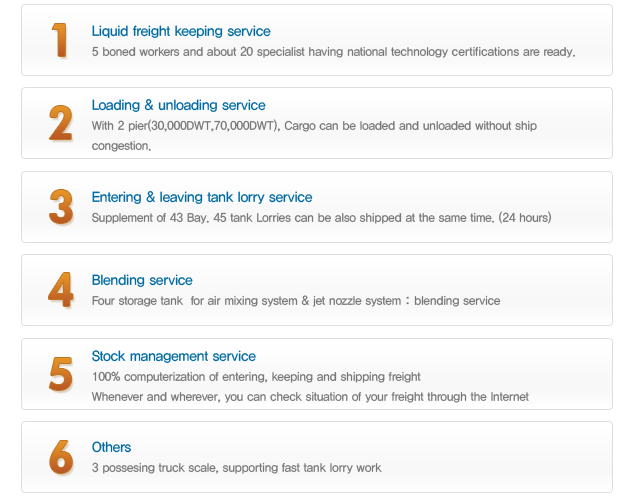This screenshot has height=496, width=617.
Task: Click the 2 pier cargo loading description
Action: pos(314,135)
